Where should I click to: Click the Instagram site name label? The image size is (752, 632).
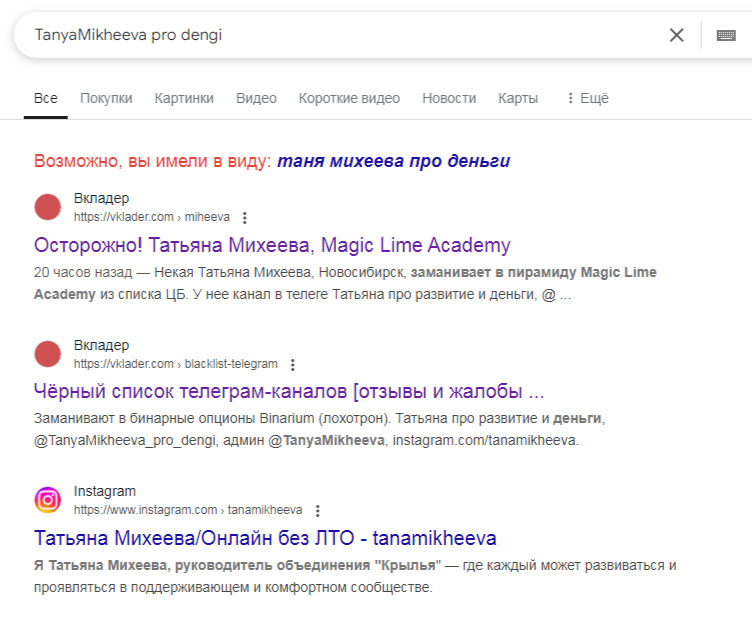(105, 491)
